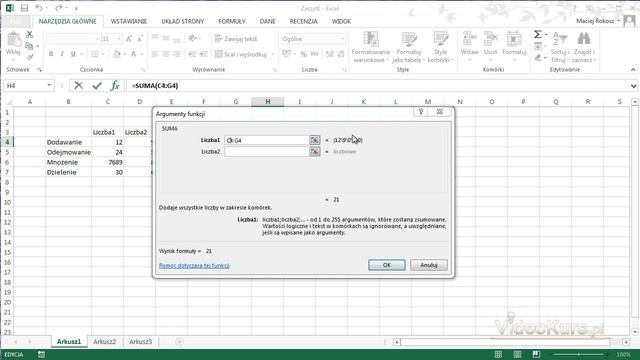Click Anuluj to cancel the dialog
Screen dimensions: 640x360
pos(429,265)
